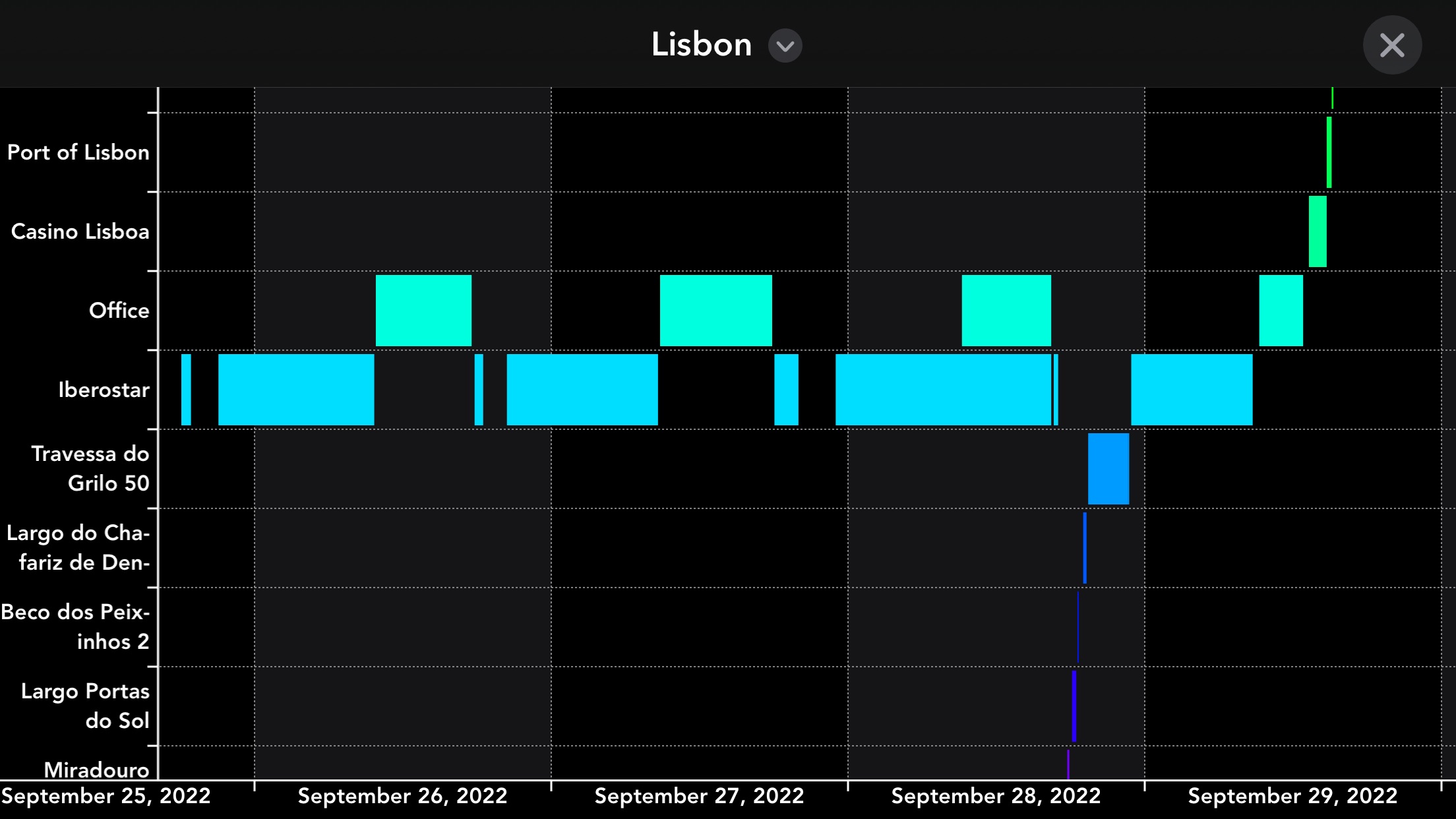This screenshot has width=1456, height=819.
Task: Select the first thin Iberostar bar on September 25
Action: tap(186, 390)
